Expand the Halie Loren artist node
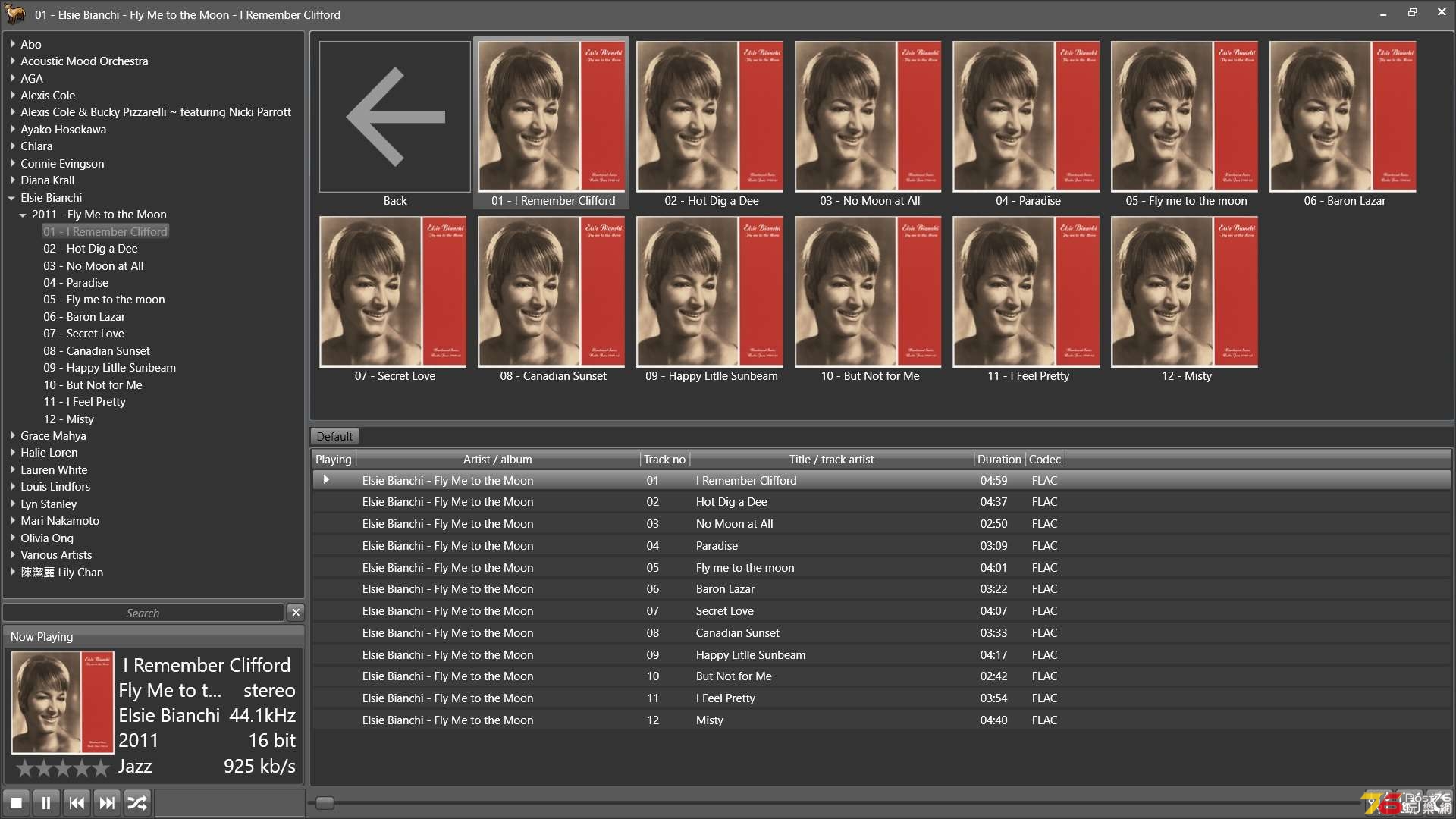 [x=13, y=452]
